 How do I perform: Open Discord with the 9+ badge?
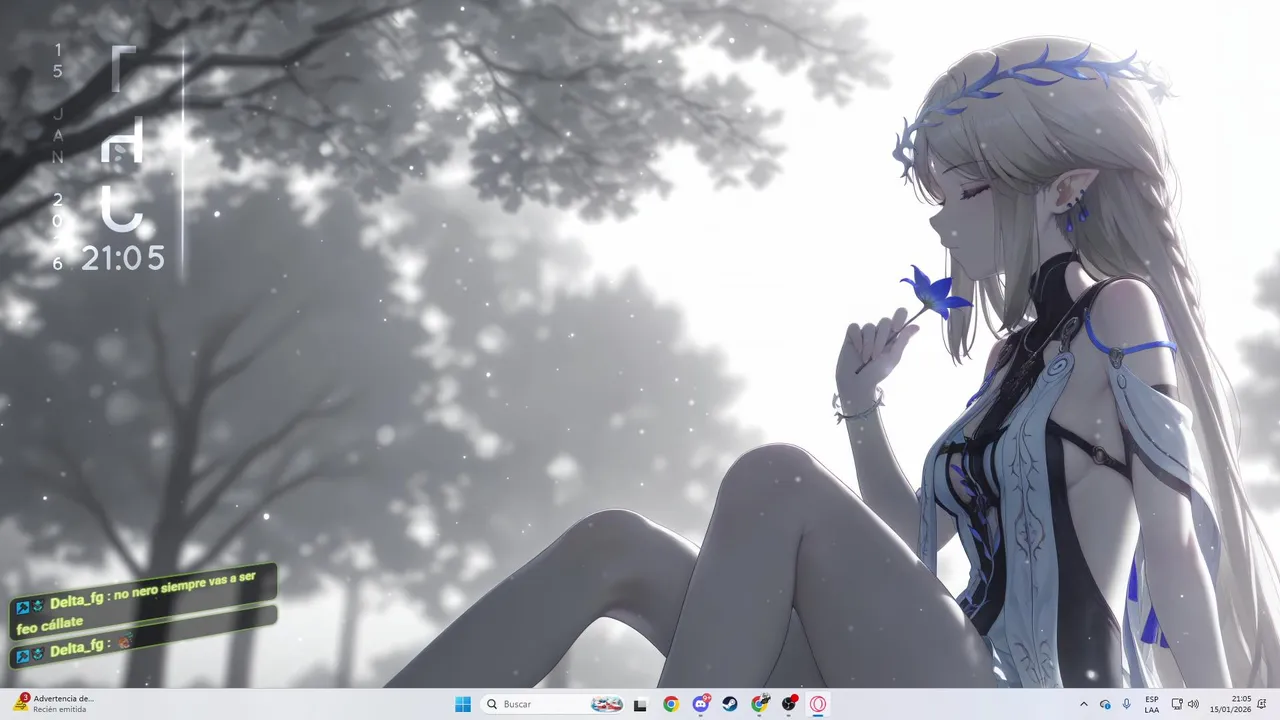[701, 704]
